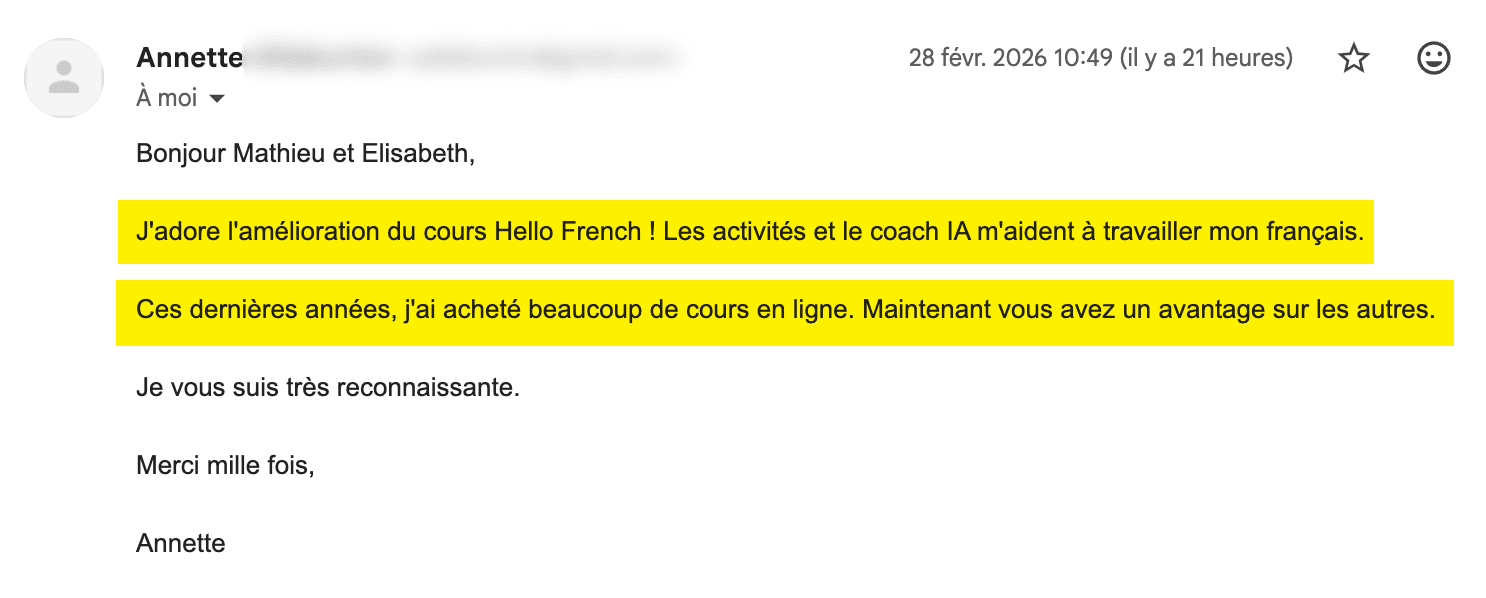This screenshot has width=1486, height=598.
Task: Click the greeting 'Bonjour Mathieu et Elisabeth'
Action: 305,154
